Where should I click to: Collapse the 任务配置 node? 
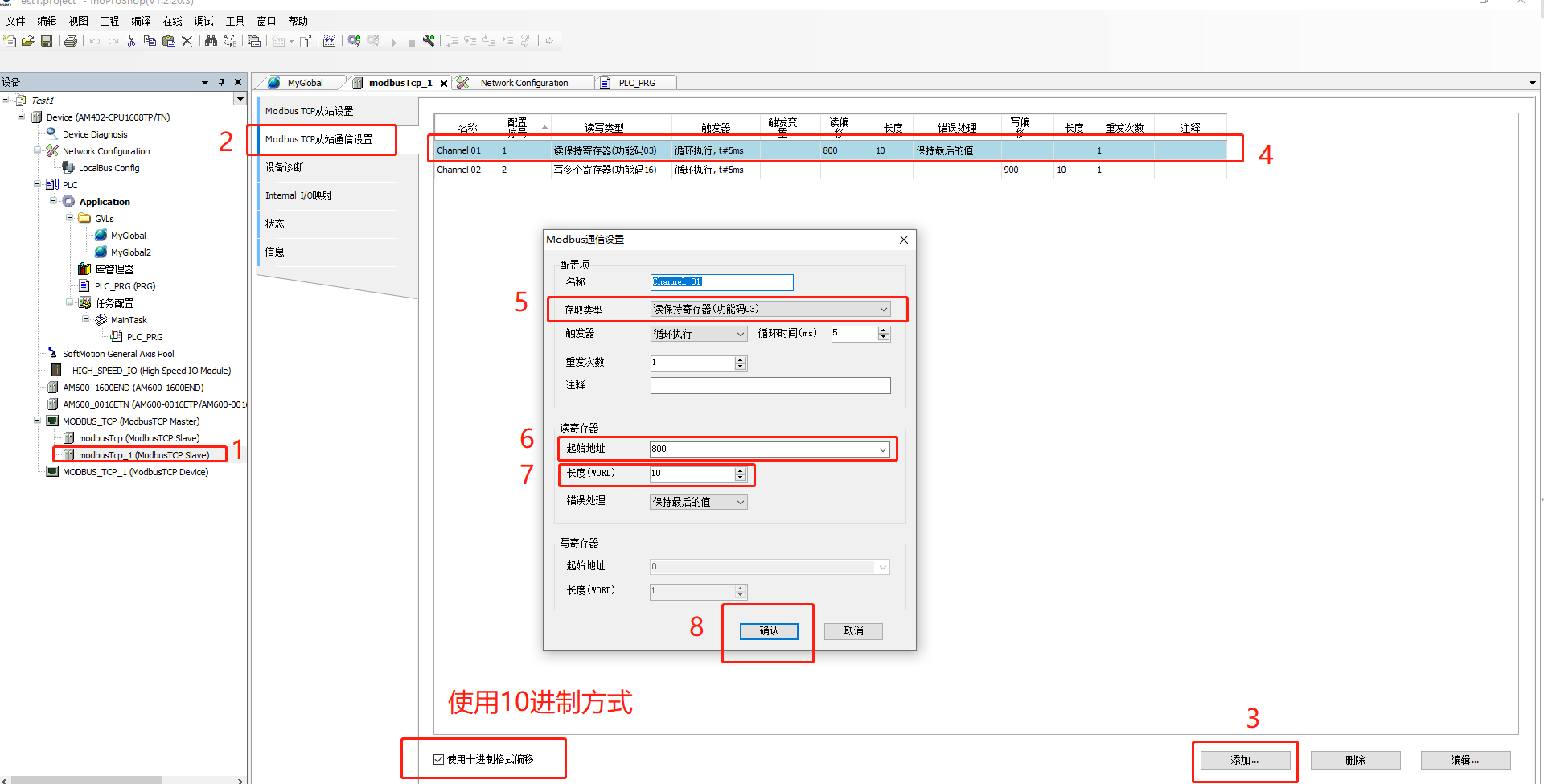[x=69, y=302]
